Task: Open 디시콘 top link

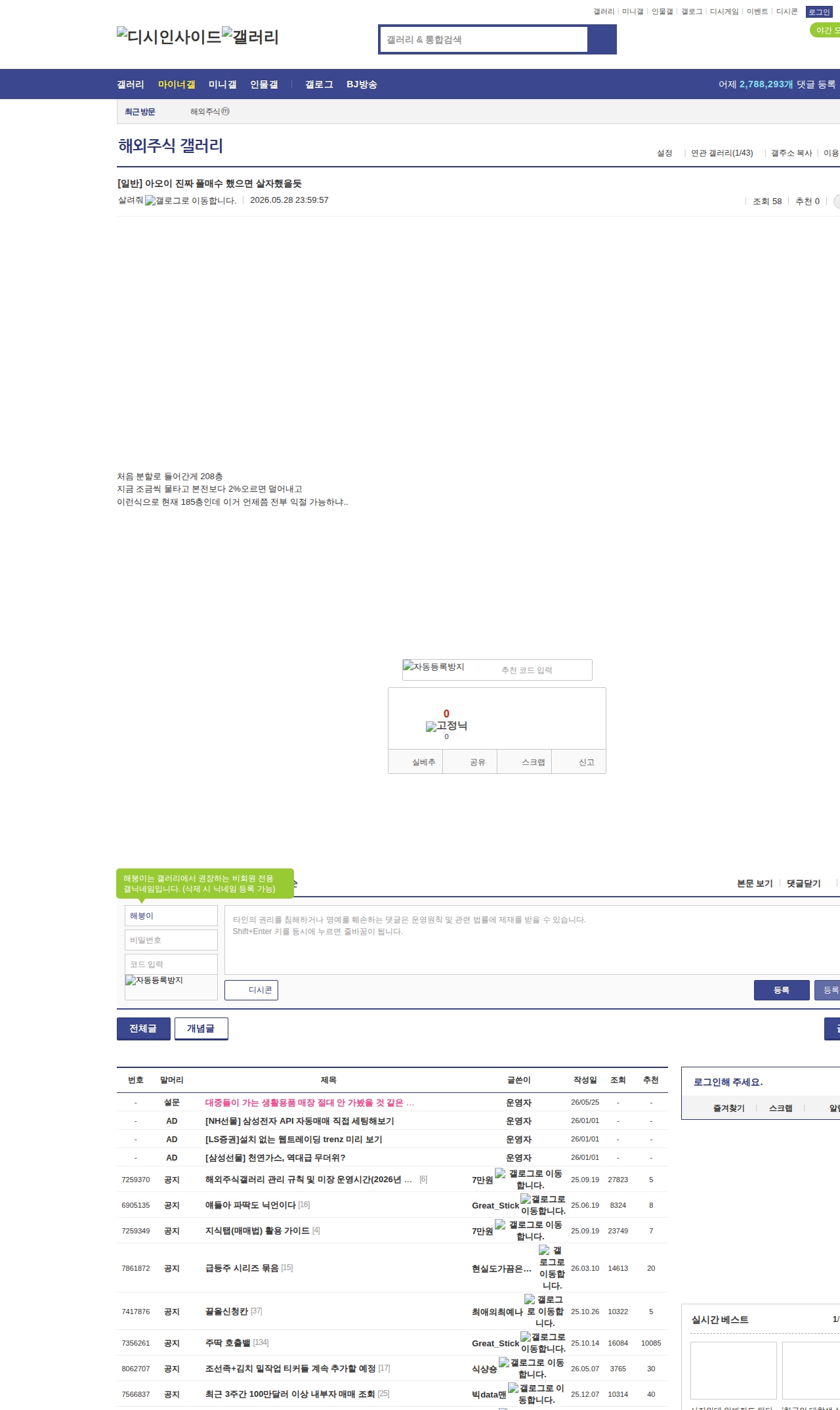Action: pyautogui.click(x=787, y=12)
